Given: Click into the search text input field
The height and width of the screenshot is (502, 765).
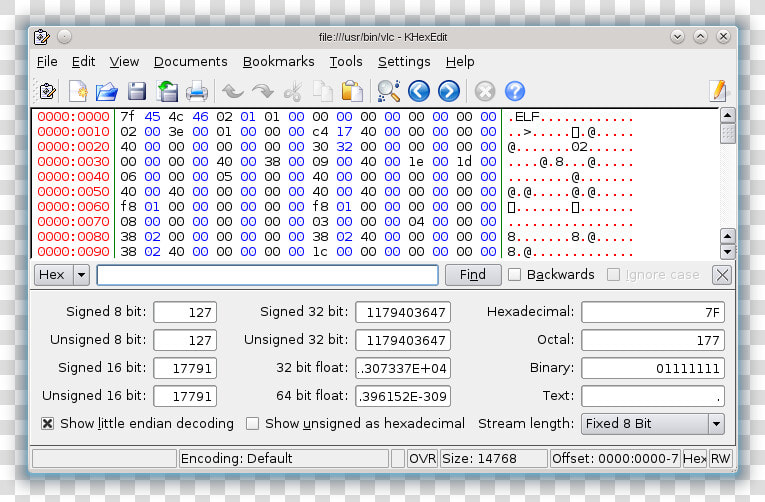Looking at the screenshot, I should click(267, 275).
